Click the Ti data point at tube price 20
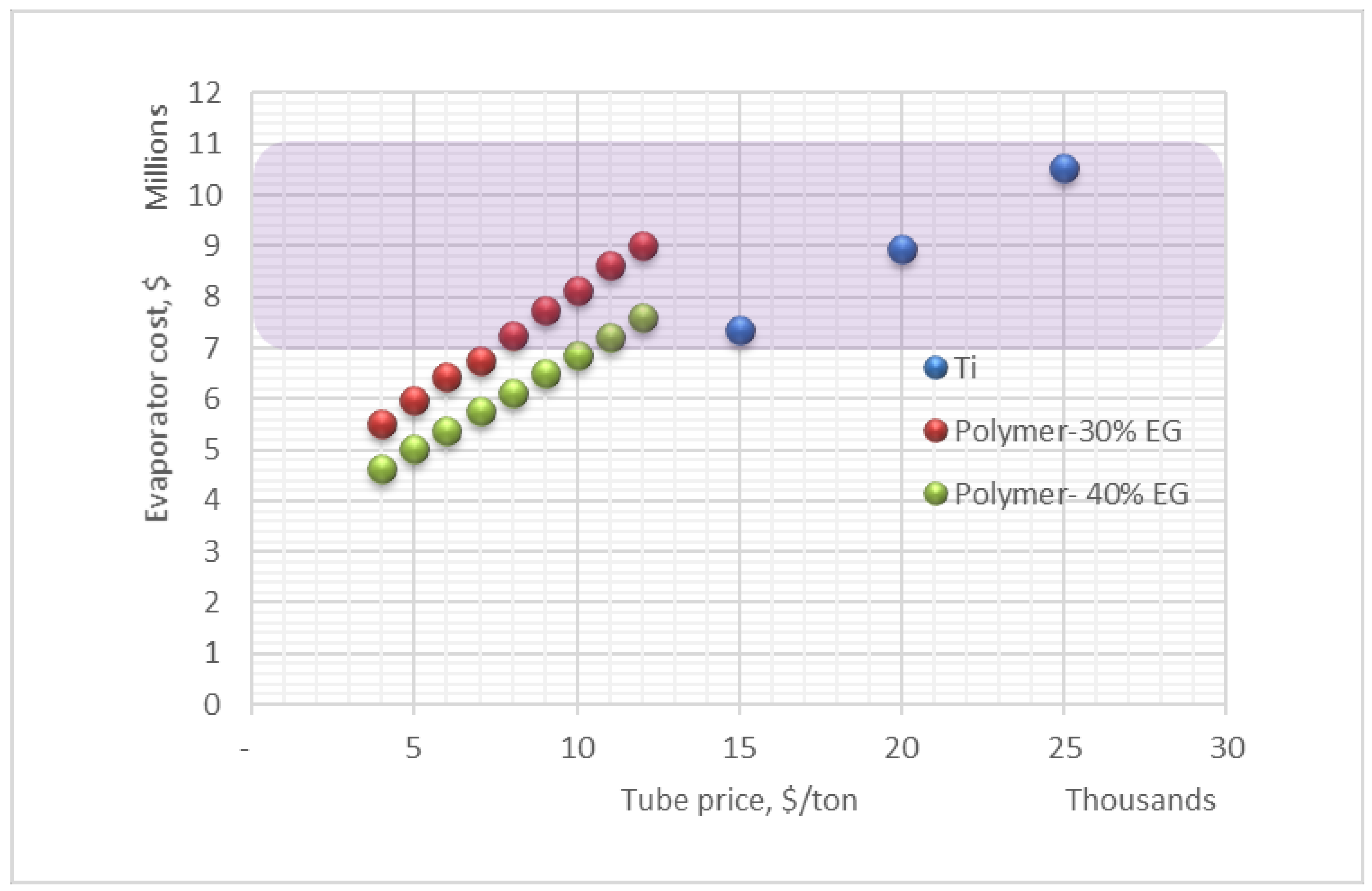This screenshot has height=891, width=1372. (902, 250)
